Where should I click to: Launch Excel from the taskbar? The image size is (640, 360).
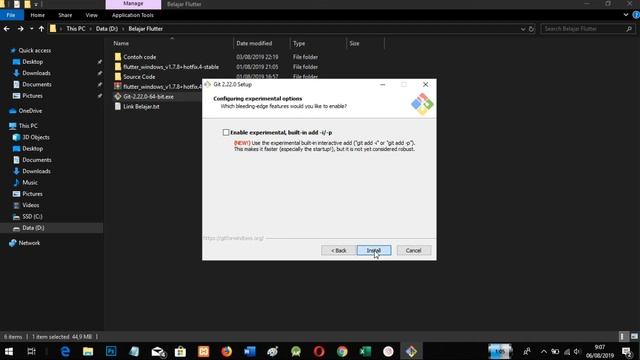[365, 351]
